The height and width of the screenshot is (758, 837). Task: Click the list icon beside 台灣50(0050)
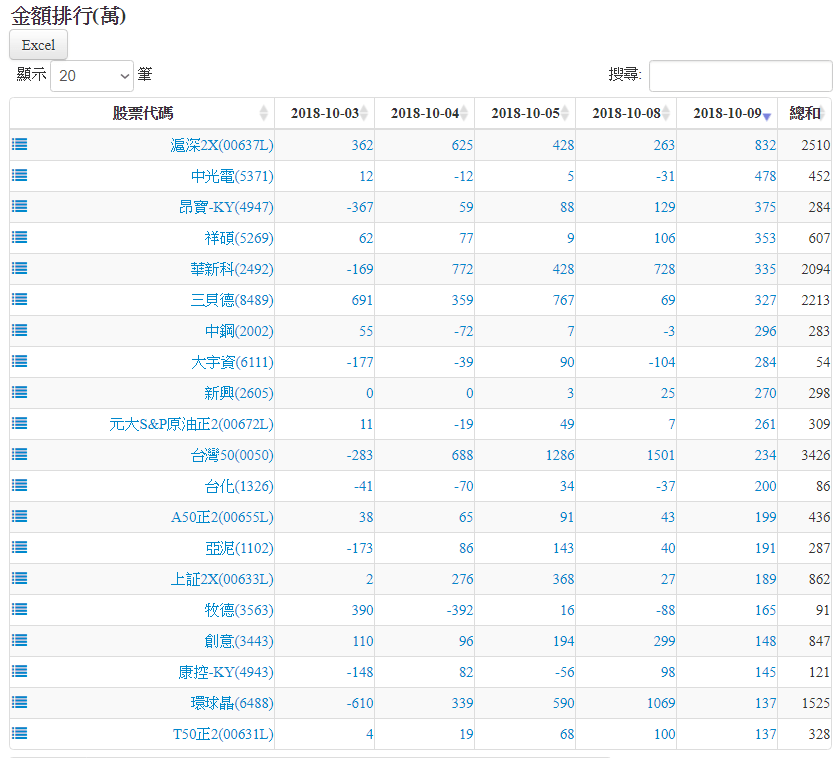(x=20, y=454)
